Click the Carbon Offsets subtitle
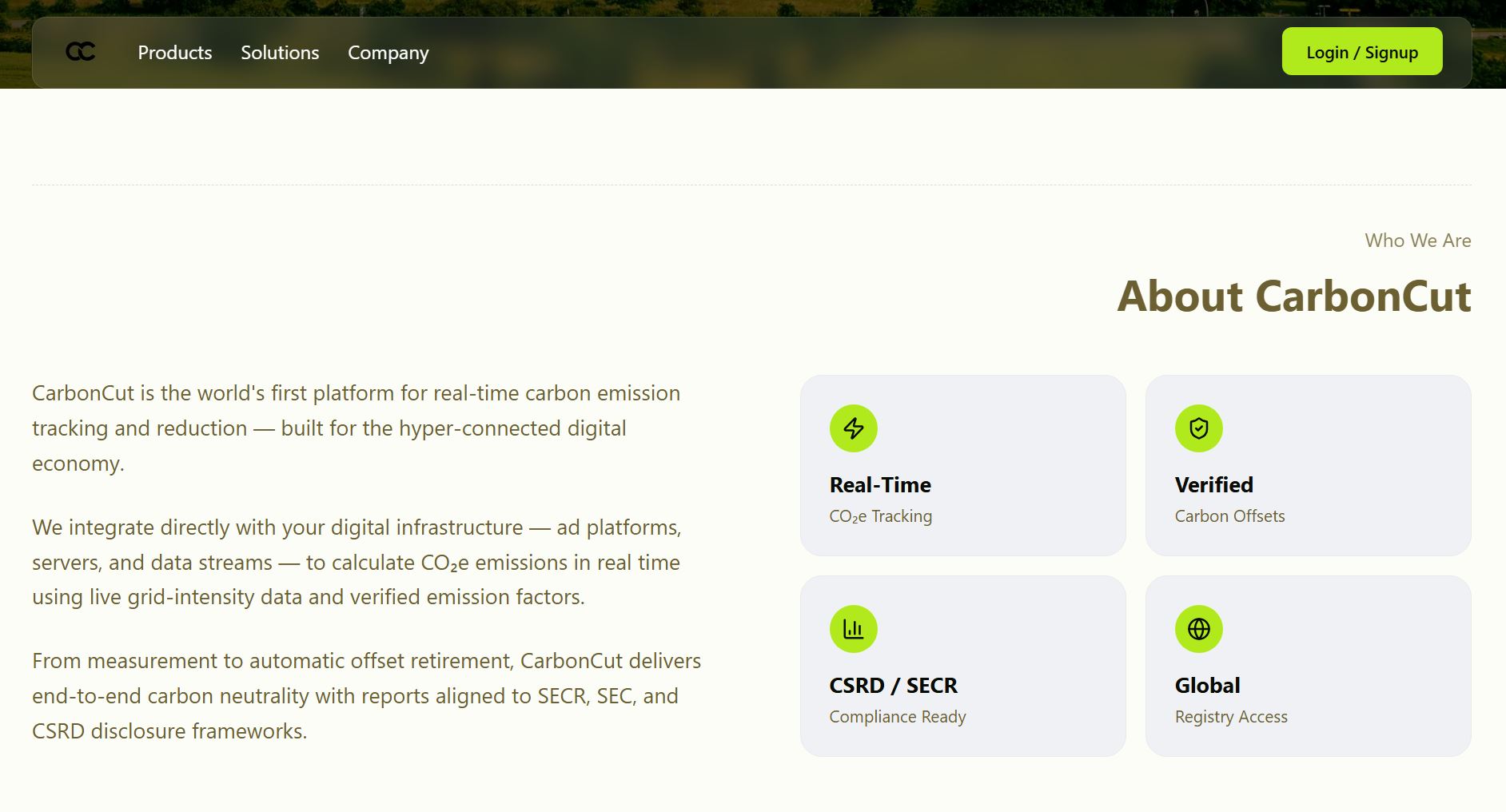The height and width of the screenshot is (812, 1506). click(1230, 516)
